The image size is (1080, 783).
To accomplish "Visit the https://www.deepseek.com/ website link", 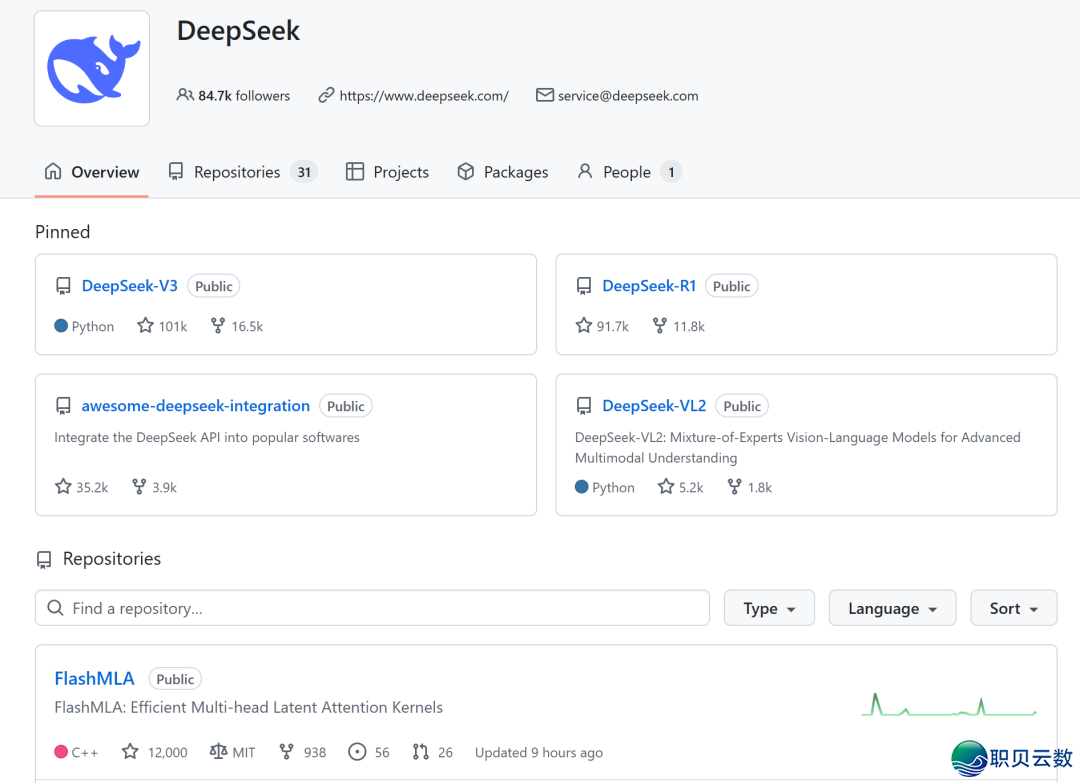I will tap(423, 96).
